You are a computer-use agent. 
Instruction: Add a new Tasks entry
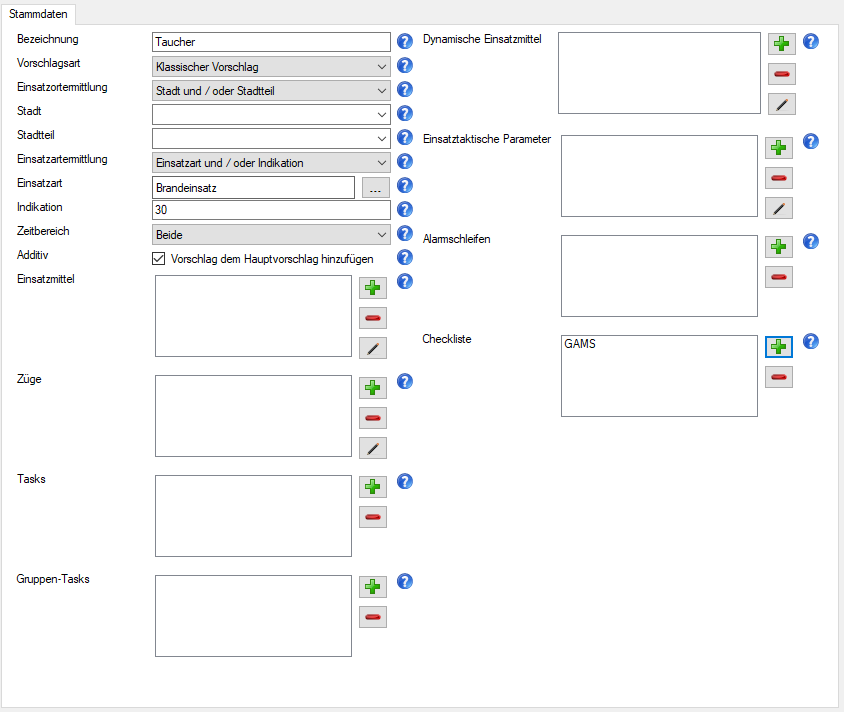click(x=373, y=487)
